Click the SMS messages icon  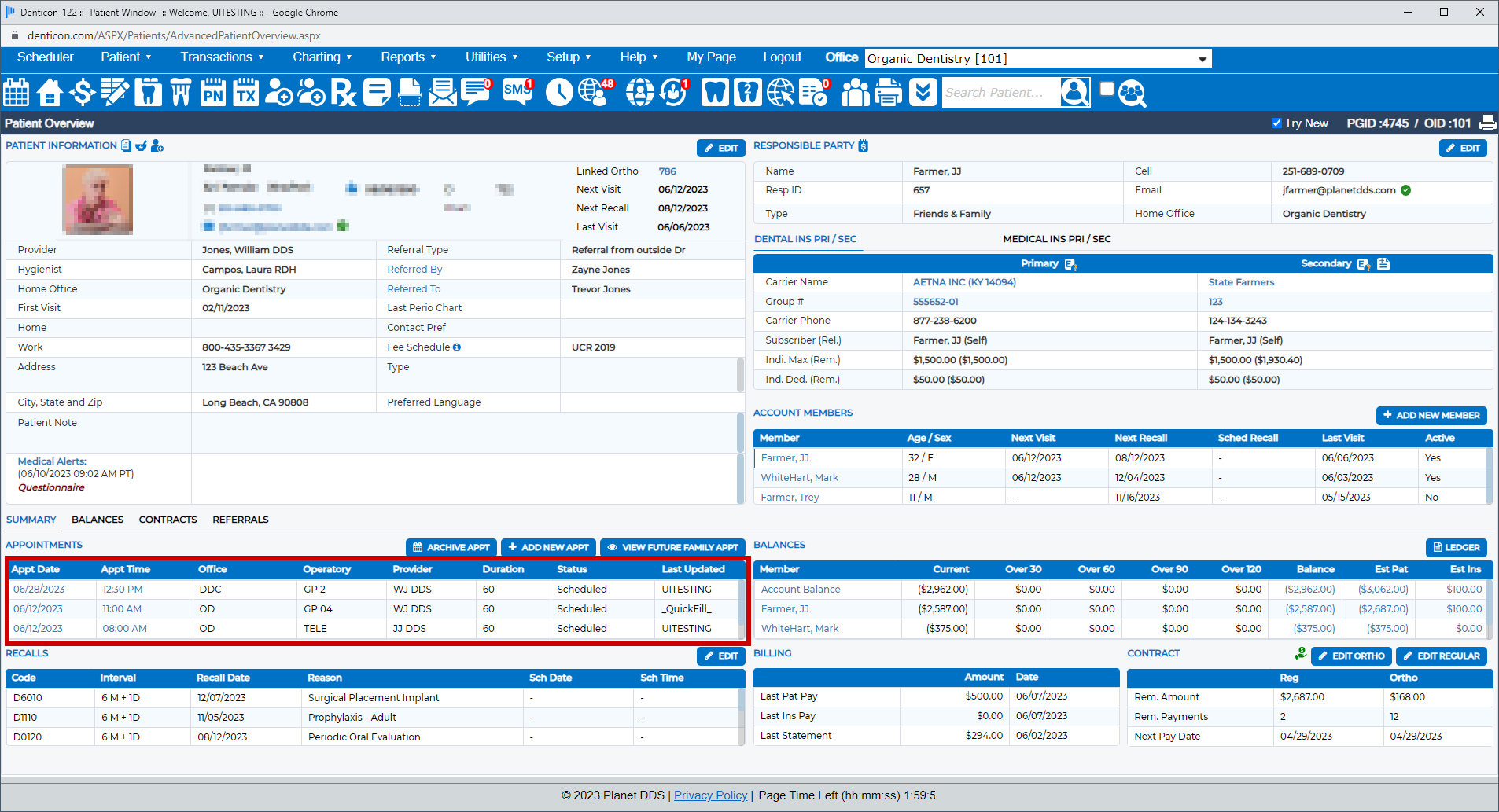517,93
